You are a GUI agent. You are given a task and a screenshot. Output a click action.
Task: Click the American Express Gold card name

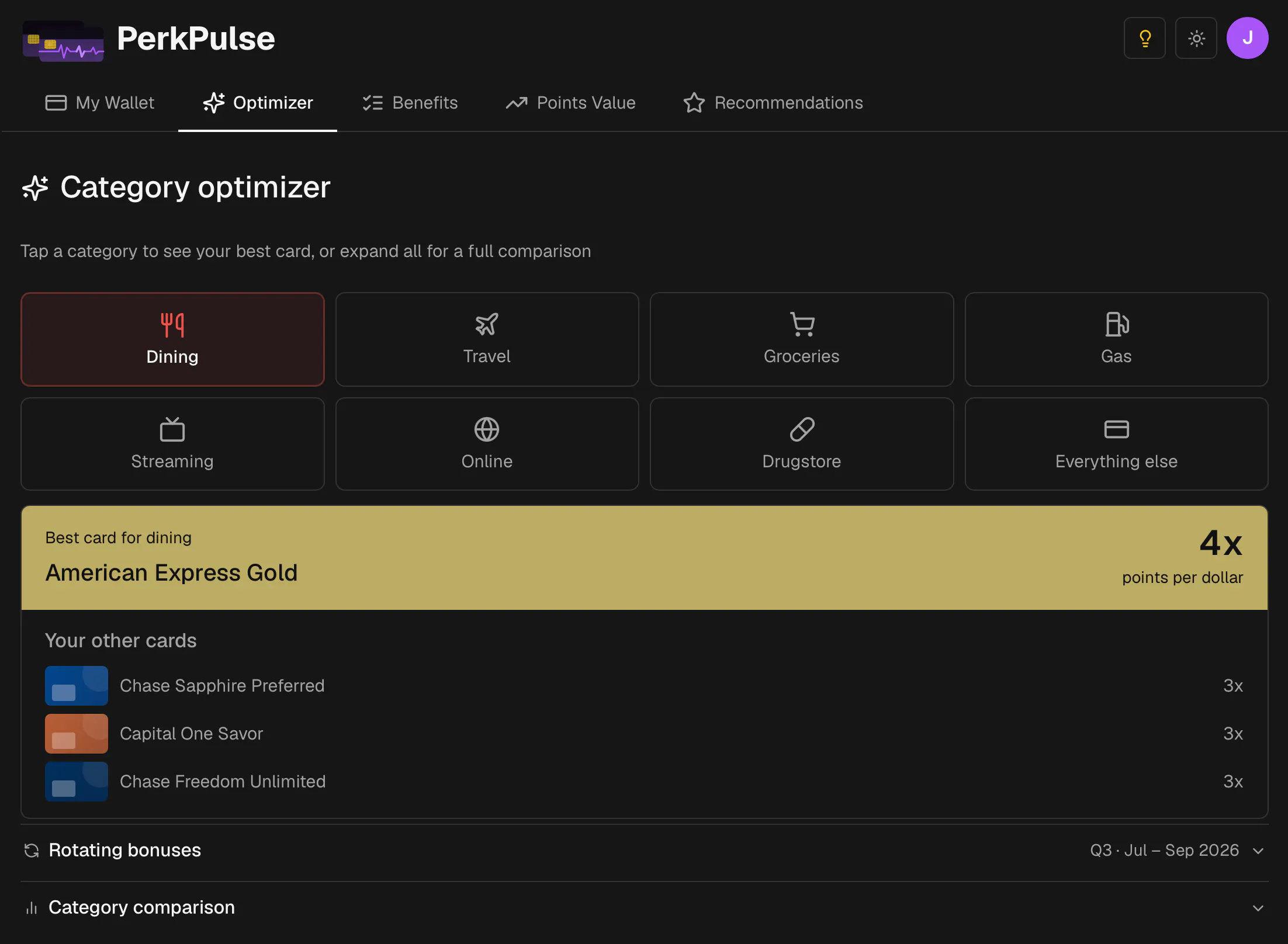pyautogui.click(x=172, y=573)
